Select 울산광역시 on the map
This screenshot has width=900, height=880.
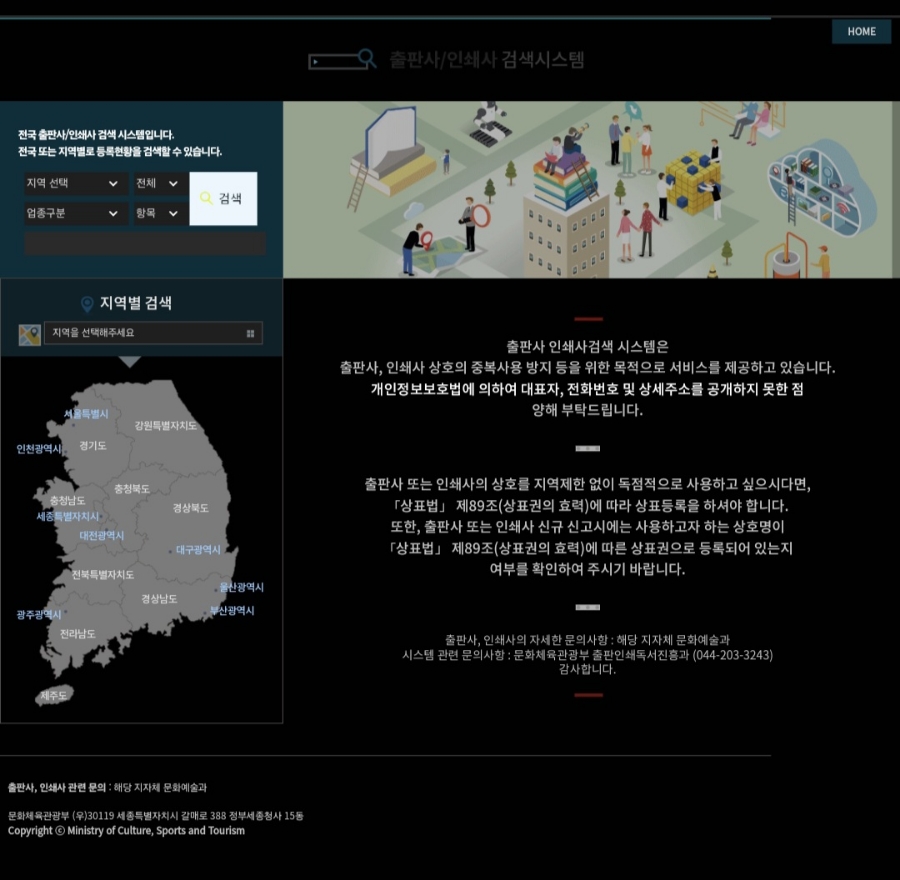(x=242, y=587)
